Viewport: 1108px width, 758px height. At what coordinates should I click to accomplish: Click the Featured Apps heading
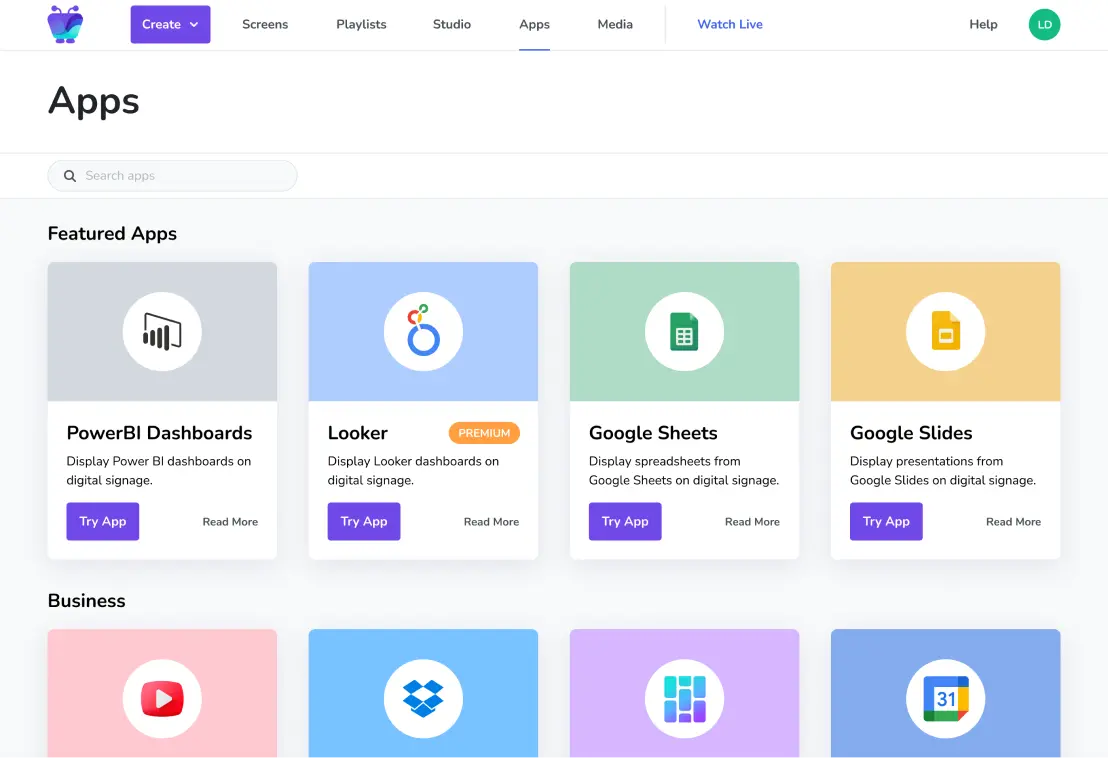[112, 234]
